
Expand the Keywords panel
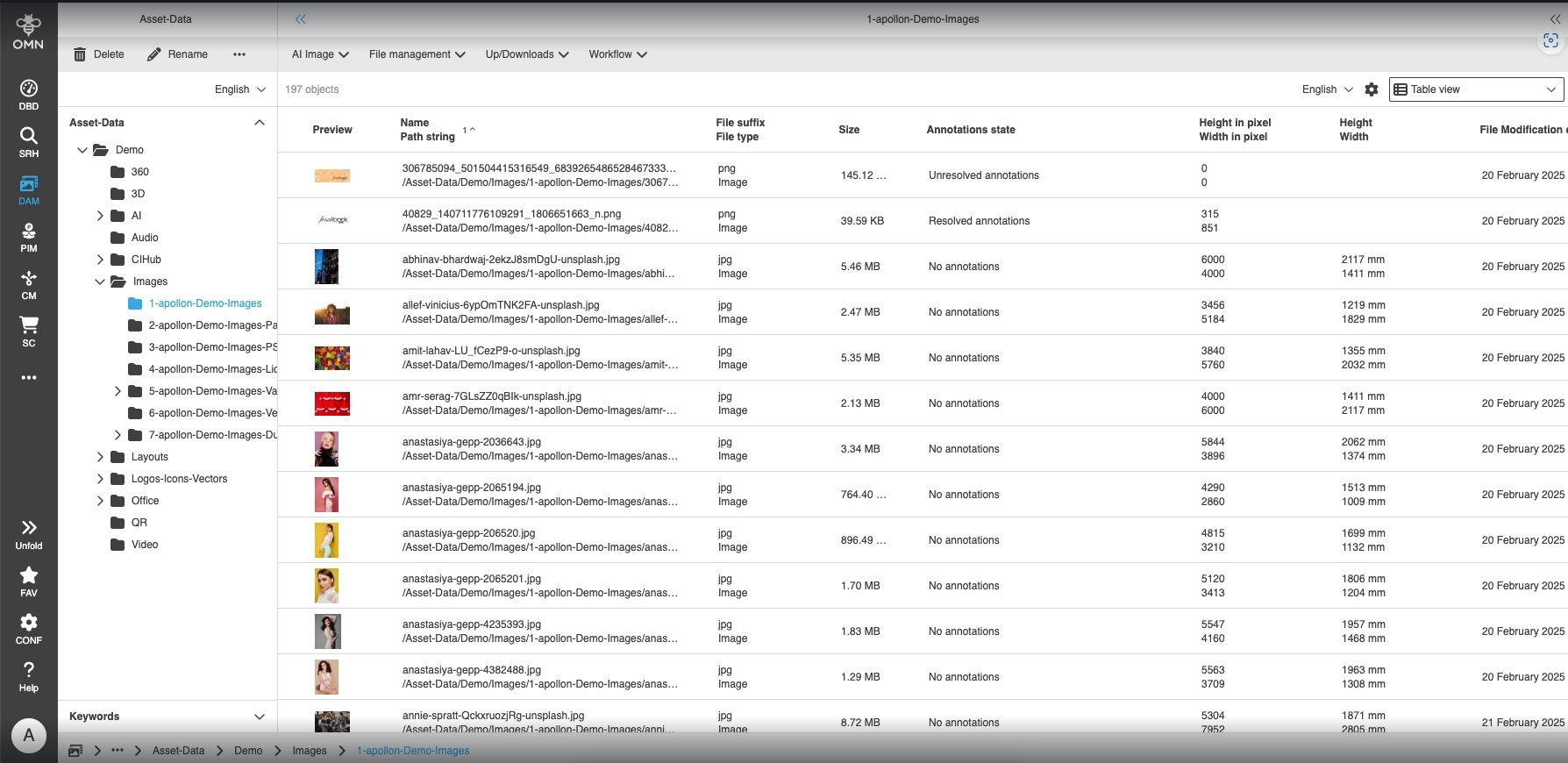(x=260, y=717)
